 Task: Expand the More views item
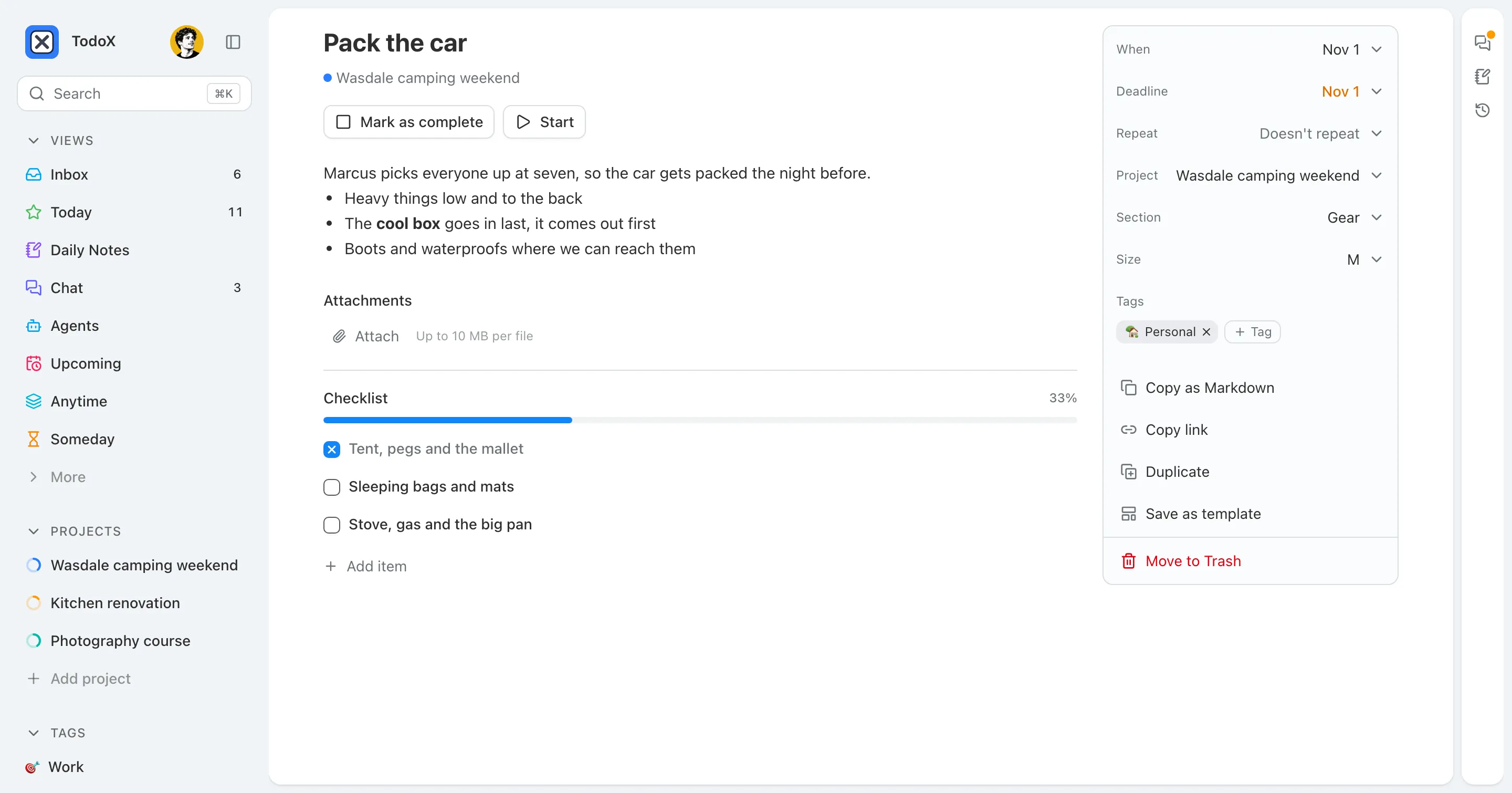134,477
